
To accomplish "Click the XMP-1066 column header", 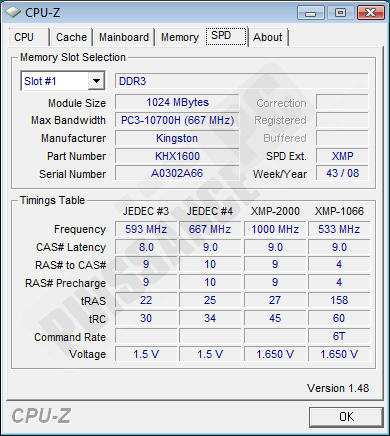I will [339, 211].
